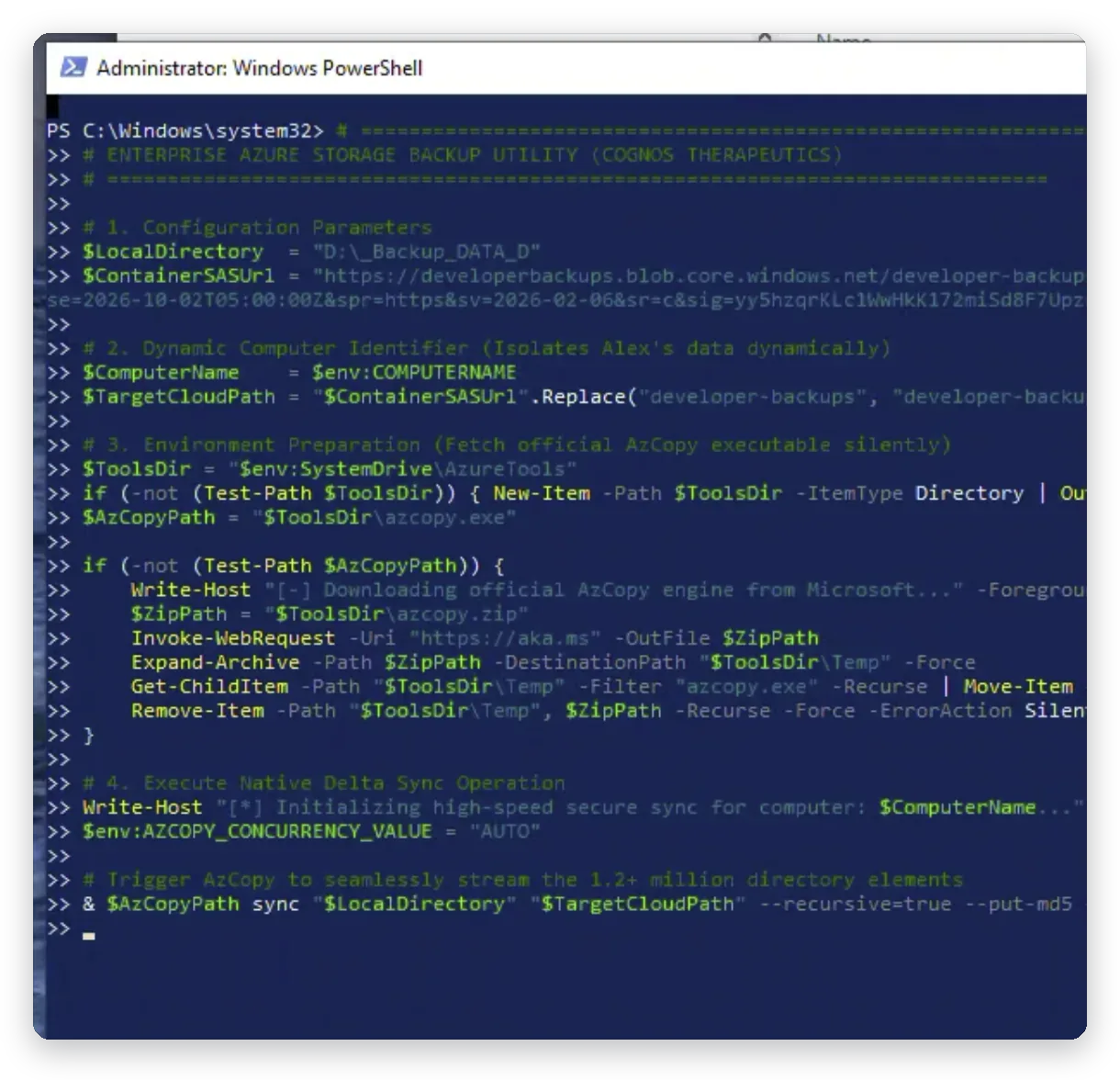This screenshot has width=1120, height=1080.
Task: Click the '# 1. Configuration Parameters' comment
Action: click(x=257, y=227)
